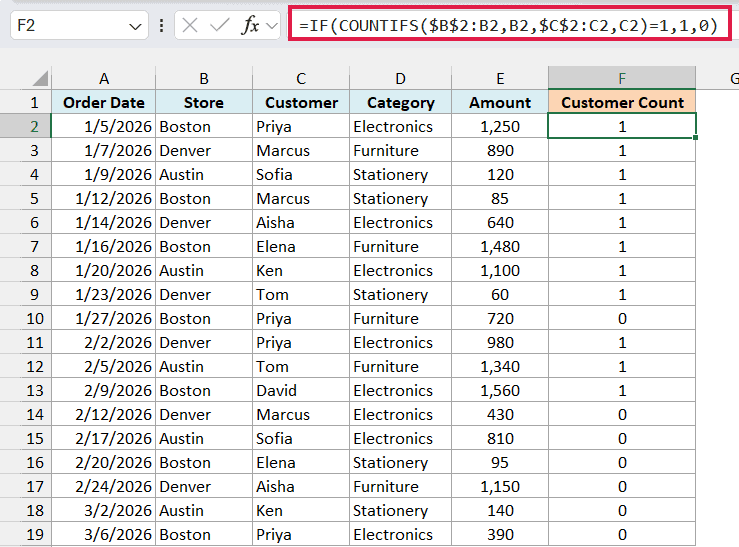Click the Amount cell showing 390

[500, 534]
